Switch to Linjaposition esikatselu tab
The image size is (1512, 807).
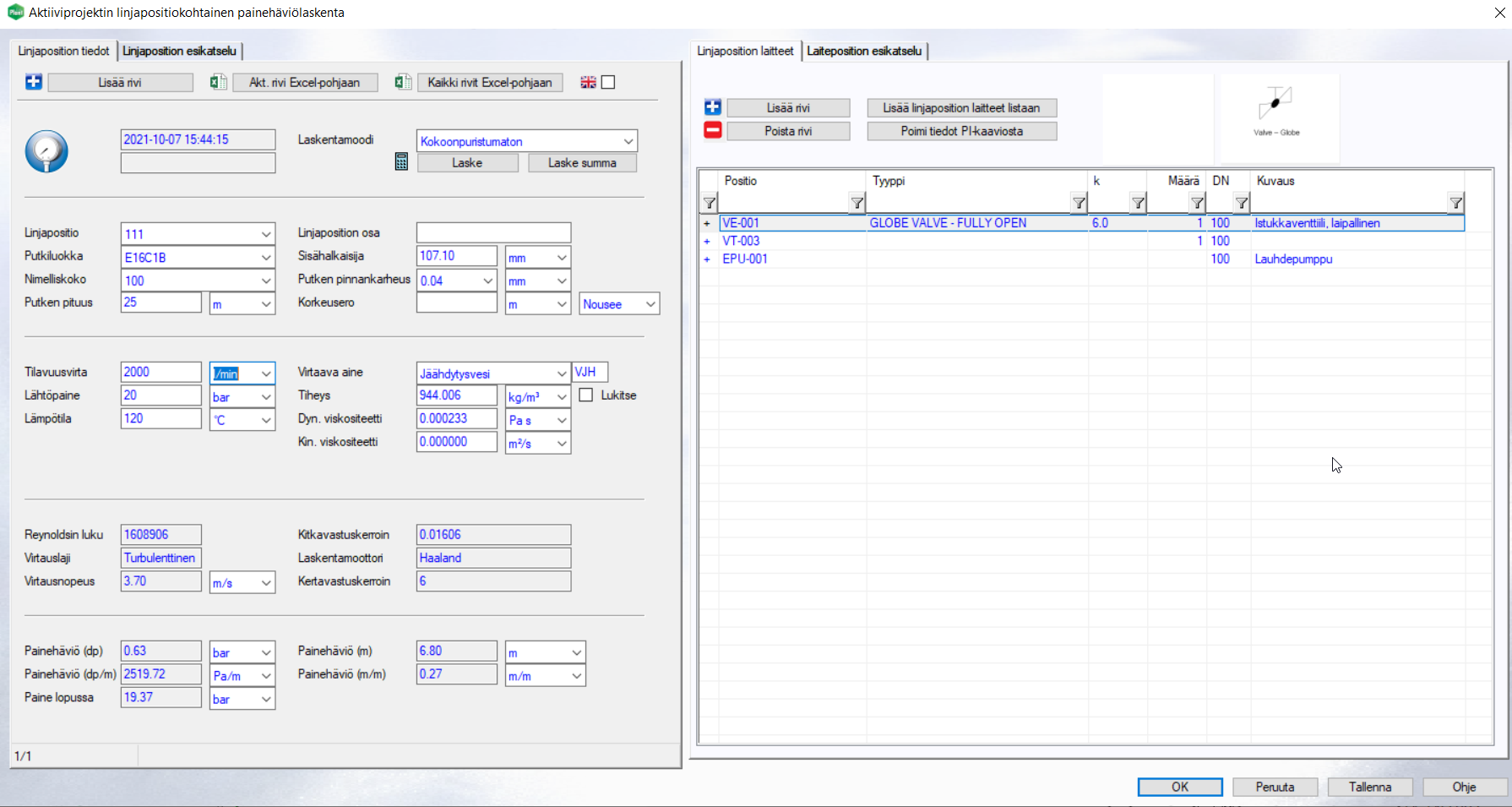179,51
